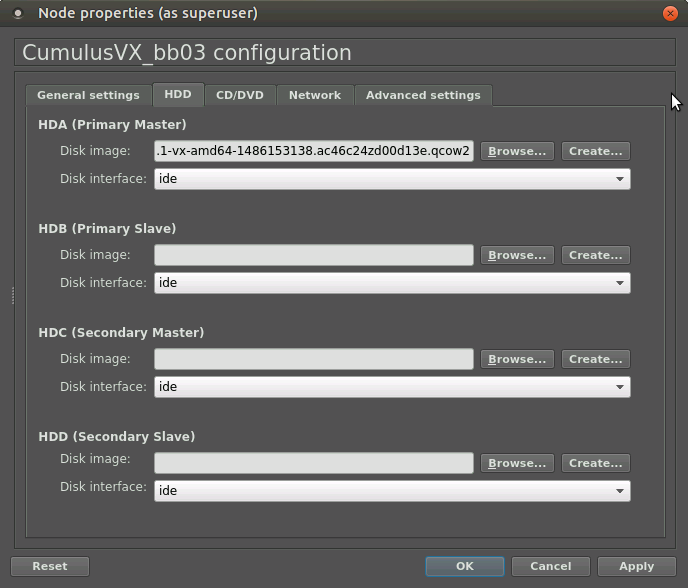Open the CD/DVD tab
This screenshot has width=688, height=588.
[x=240, y=95]
